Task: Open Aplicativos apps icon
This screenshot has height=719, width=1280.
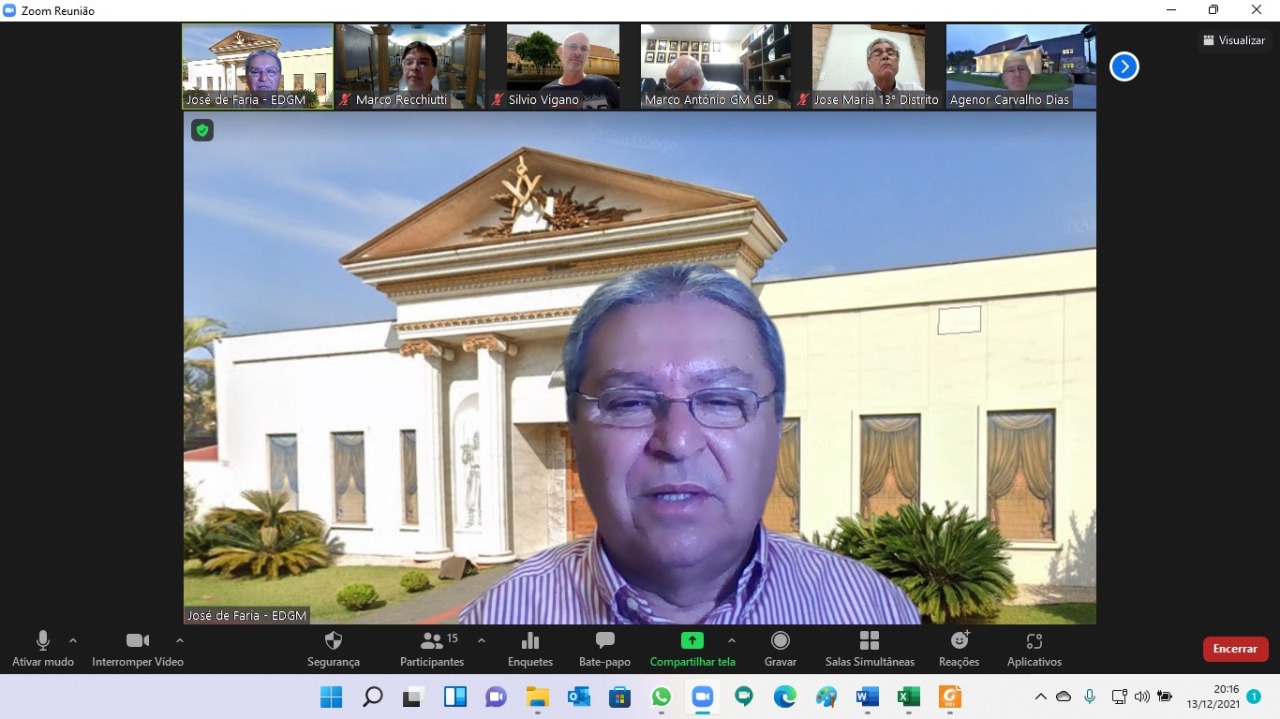Action: point(1034,641)
